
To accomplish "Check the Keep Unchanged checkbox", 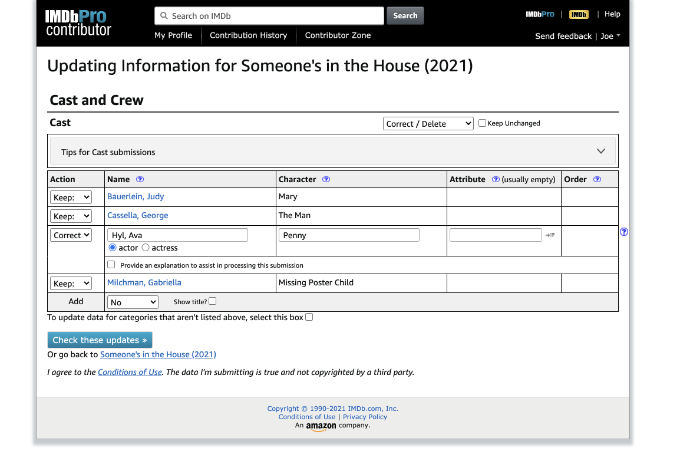I will (483, 123).
